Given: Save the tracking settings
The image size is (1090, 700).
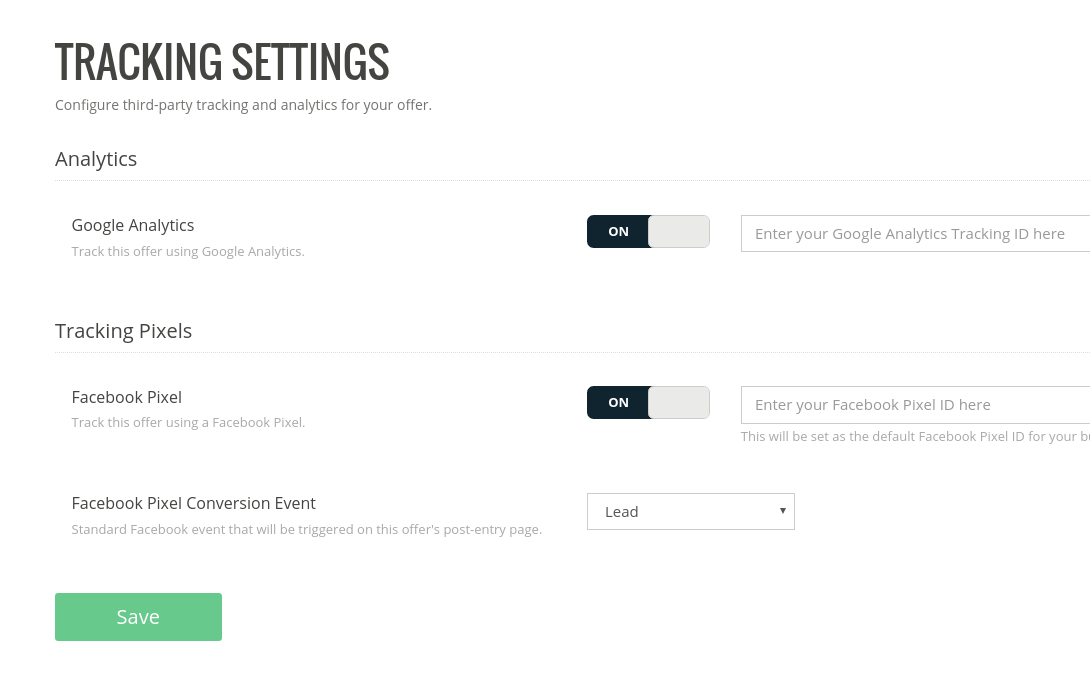Looking at the screenshot, I should (138, 617).
